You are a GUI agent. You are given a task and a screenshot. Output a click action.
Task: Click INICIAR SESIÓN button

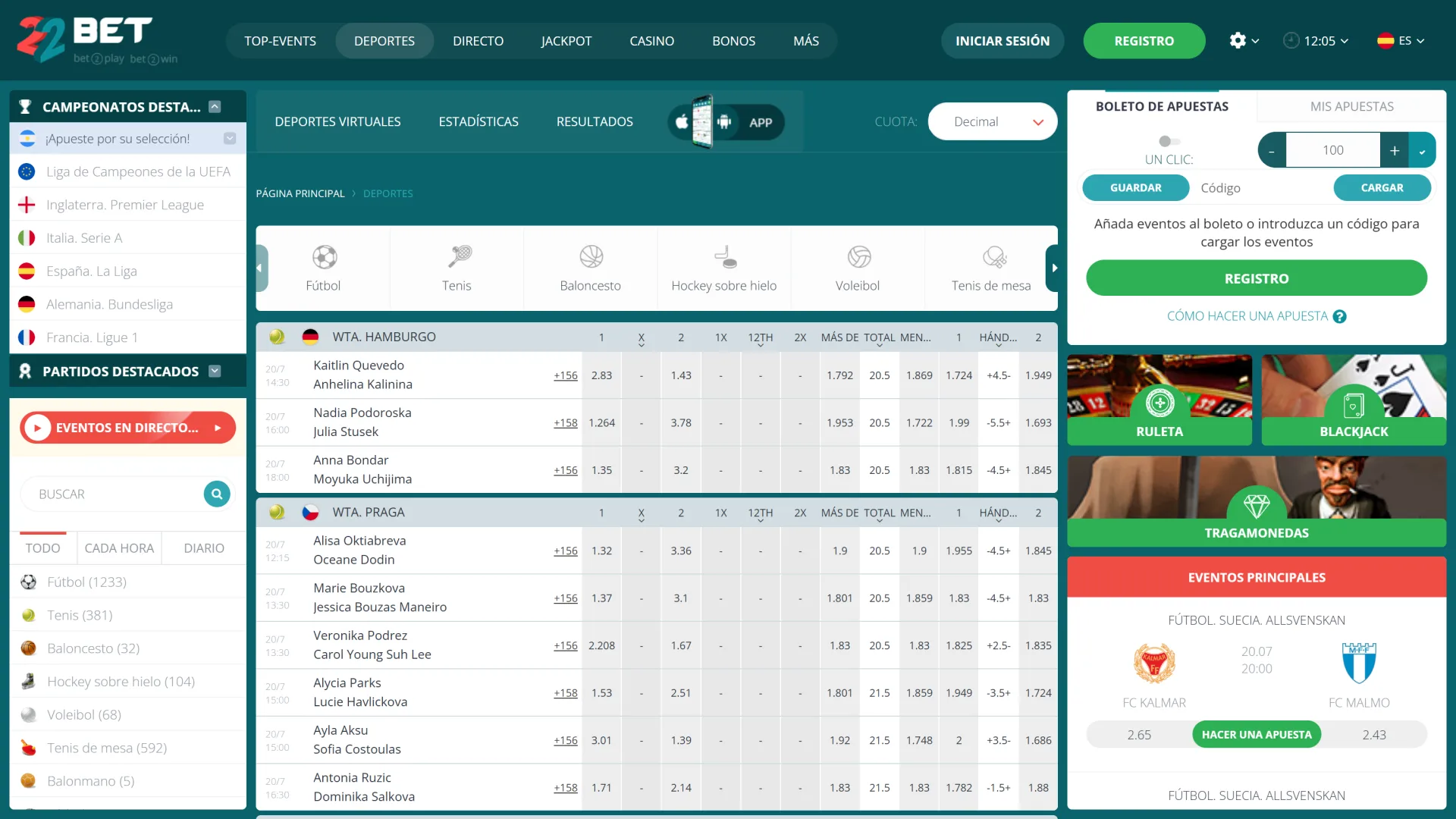coord(1003,41)
